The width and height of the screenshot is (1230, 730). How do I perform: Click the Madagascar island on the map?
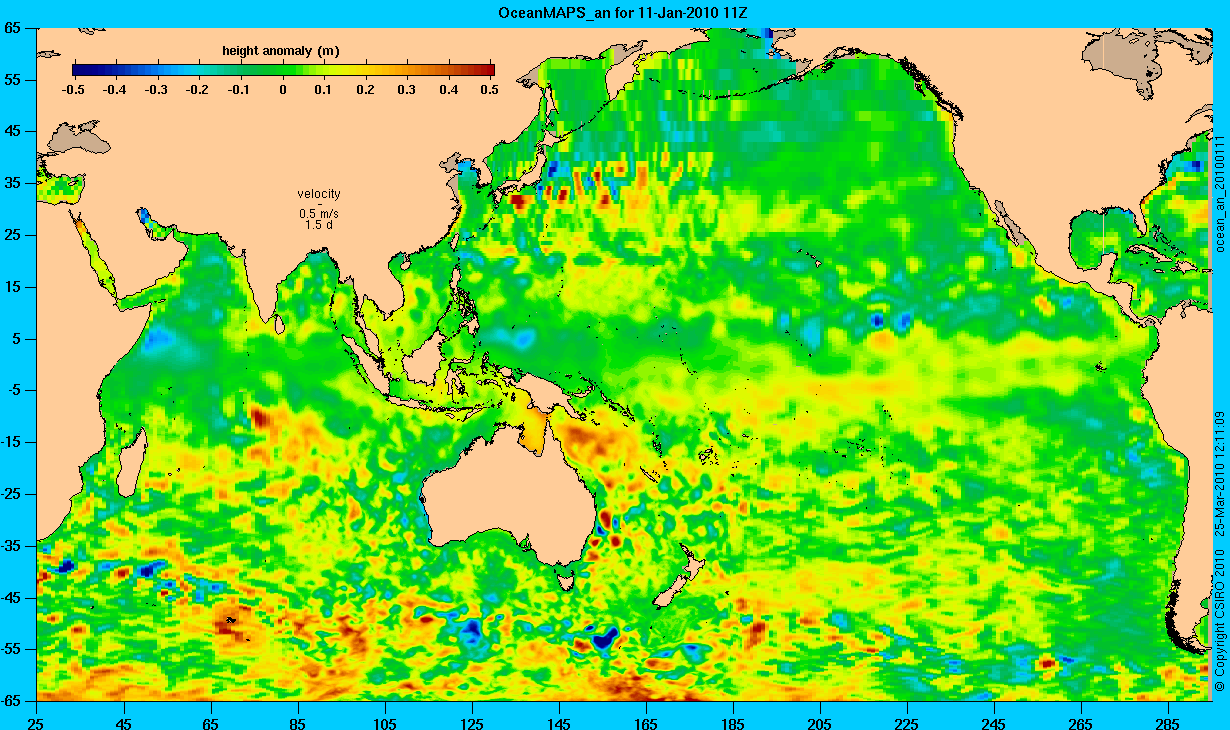[x=132, y=462]
